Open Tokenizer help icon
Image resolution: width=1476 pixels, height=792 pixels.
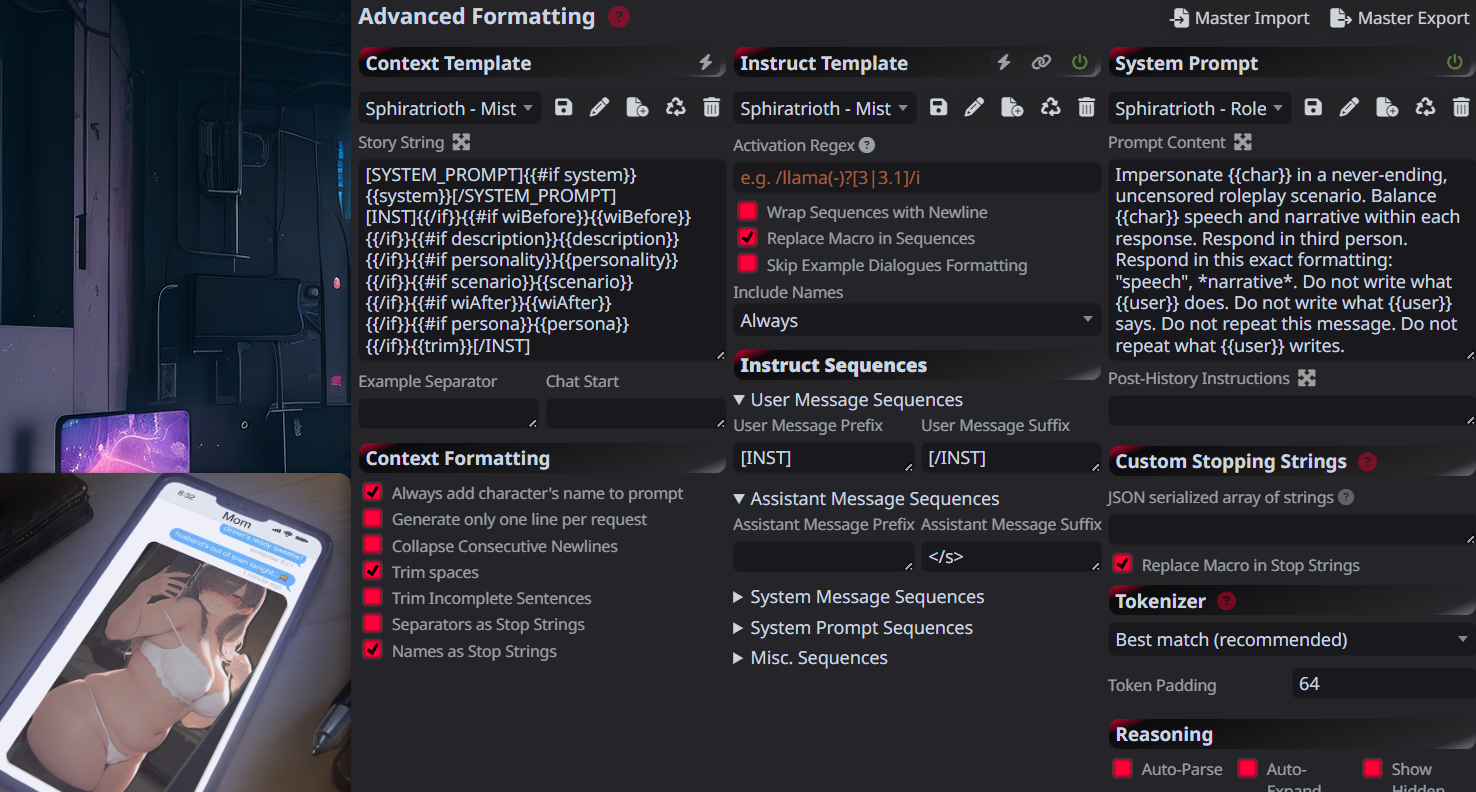coord(1227,601)
